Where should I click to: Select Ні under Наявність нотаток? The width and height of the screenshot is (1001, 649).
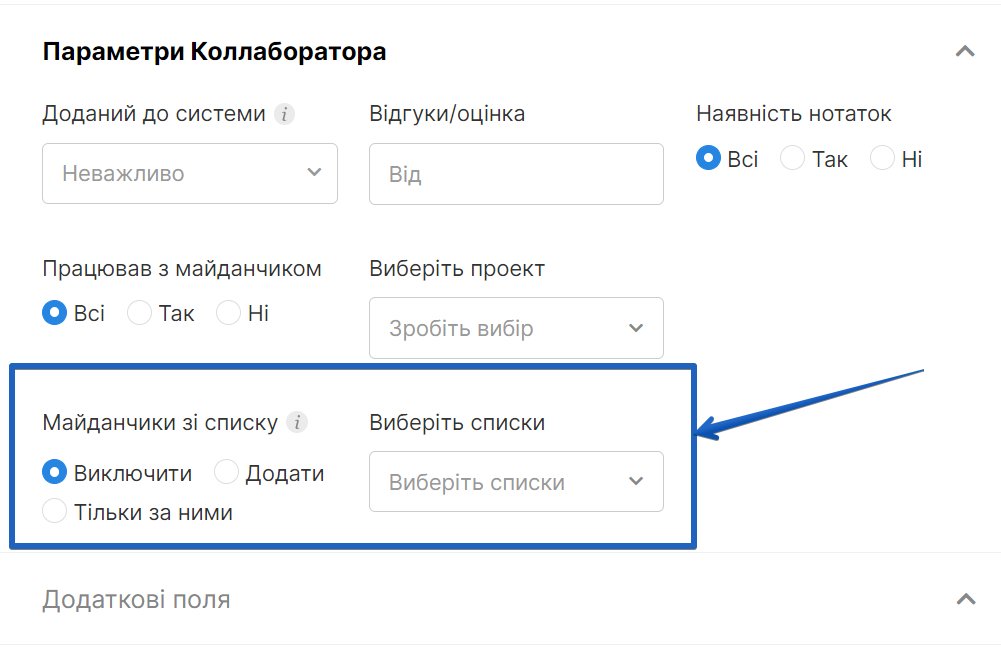(882, 159)
